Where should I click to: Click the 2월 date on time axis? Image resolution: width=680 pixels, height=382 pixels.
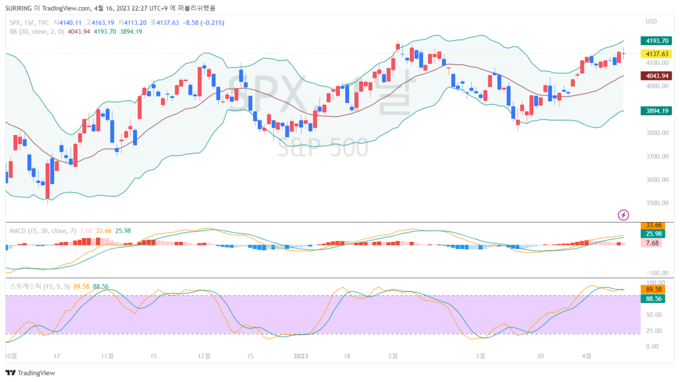(393, 356)
